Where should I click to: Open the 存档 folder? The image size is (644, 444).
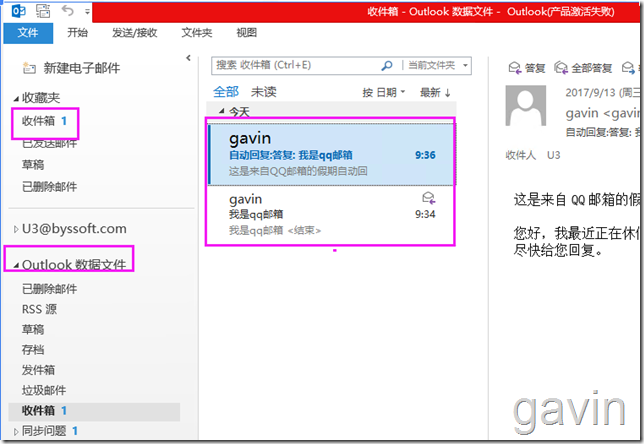click(x=33, y=350)
